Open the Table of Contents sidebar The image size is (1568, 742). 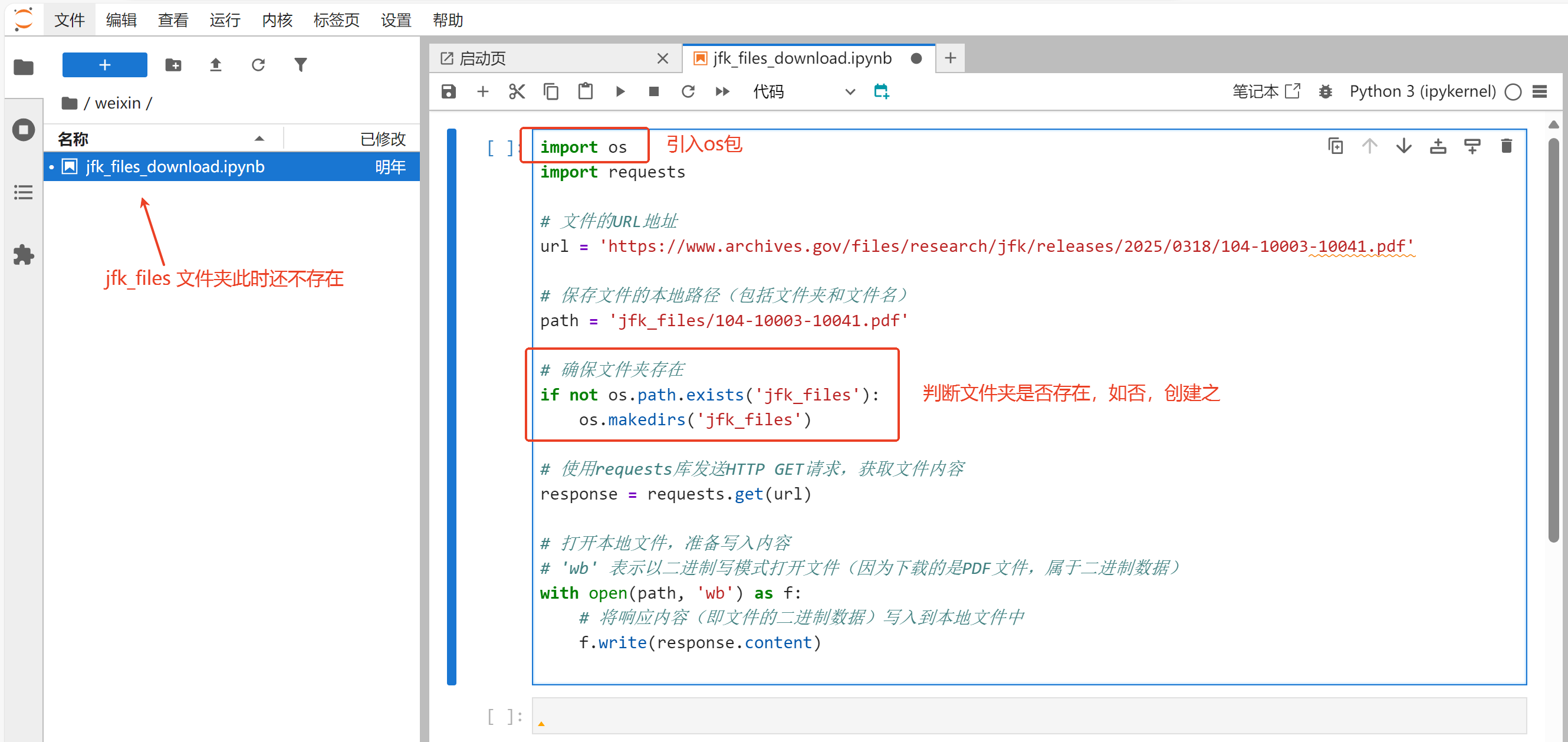pyautogui.click(x=23, y=193)
